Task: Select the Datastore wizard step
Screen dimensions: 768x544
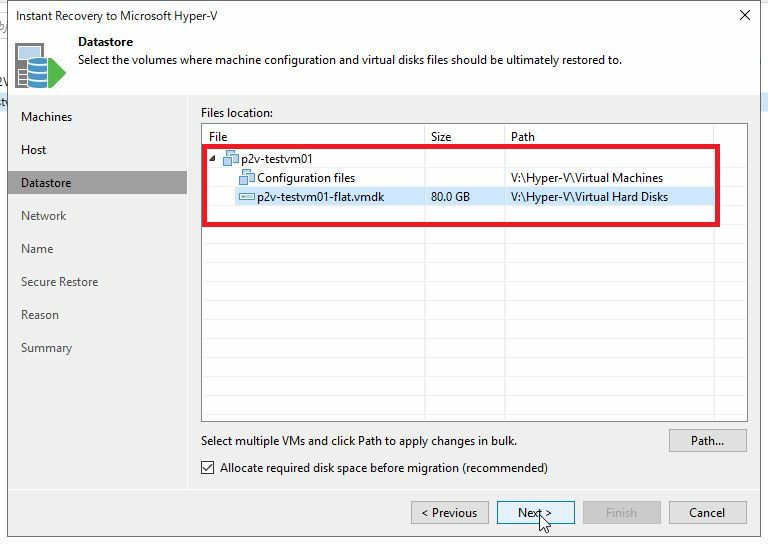Action: coord(46,183)
